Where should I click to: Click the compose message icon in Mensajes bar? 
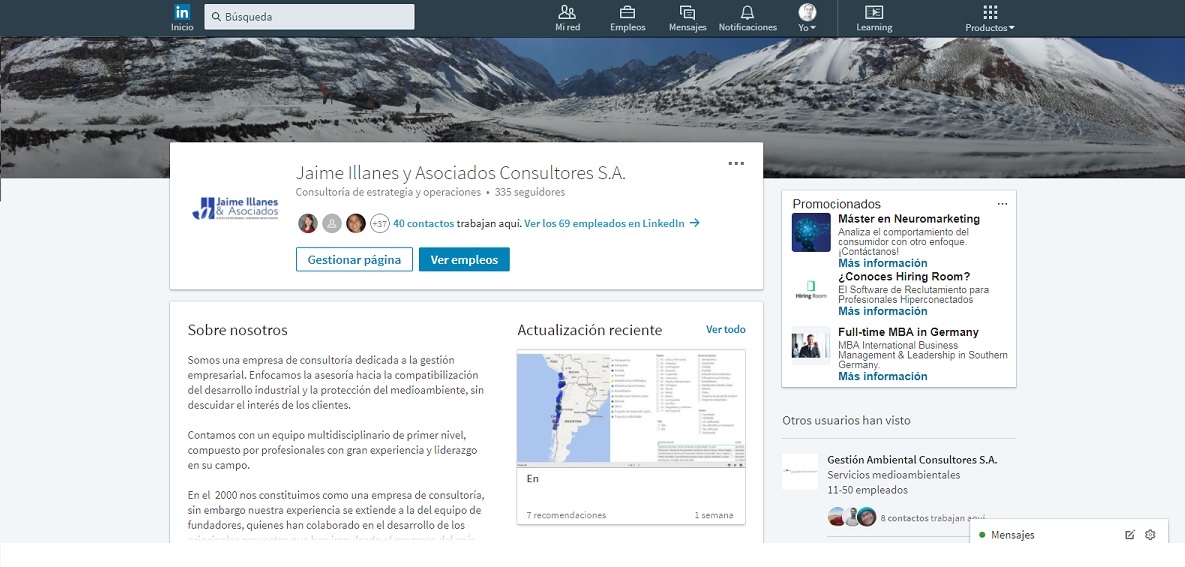pyautogui.click(x=1130, y=534)
